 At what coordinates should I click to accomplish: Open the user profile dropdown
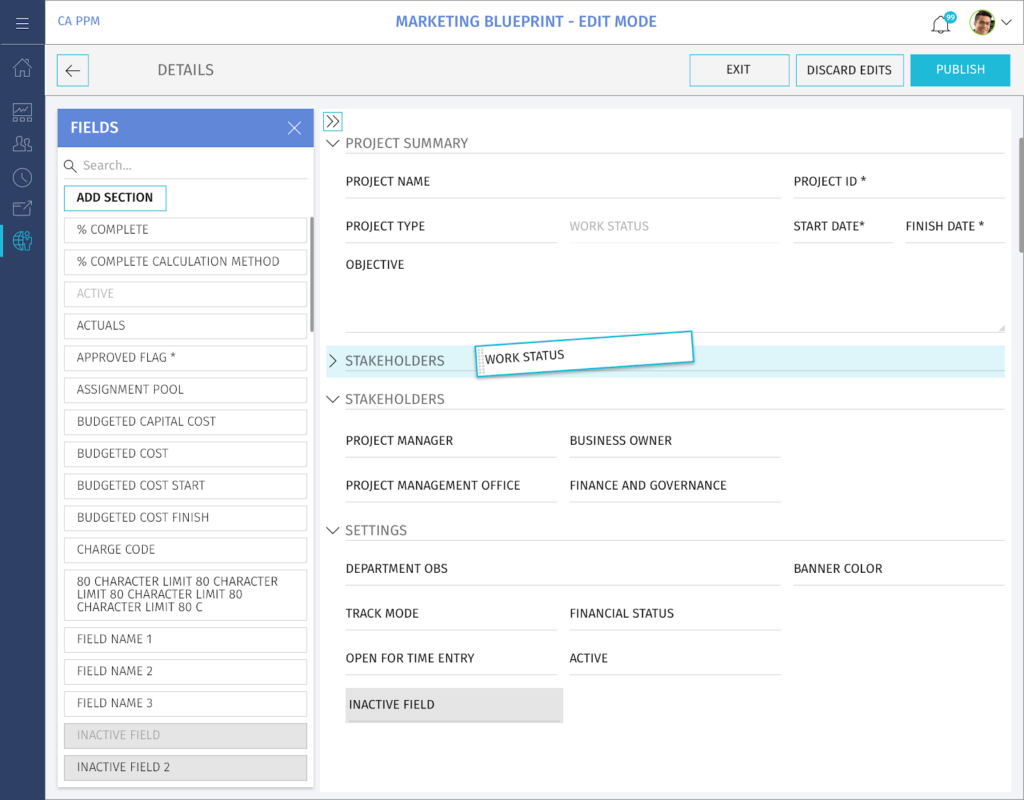tap(991, 23)
